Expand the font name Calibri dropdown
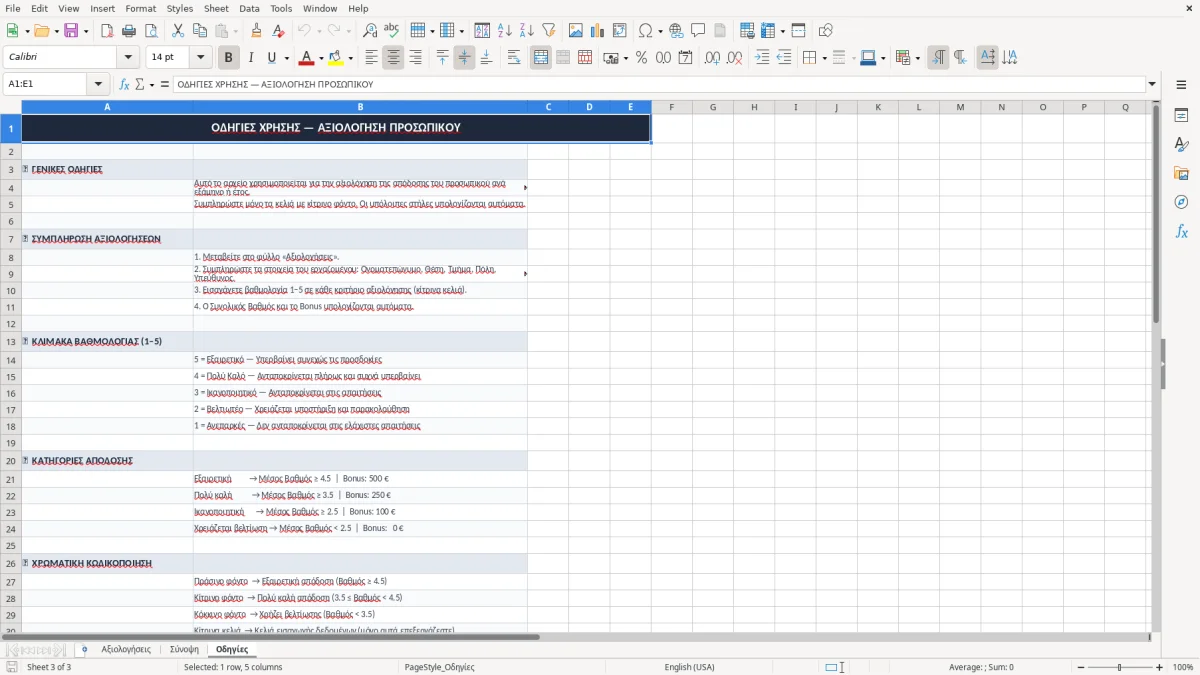Viewport: 1200px width, 675px height. point(127,58)
